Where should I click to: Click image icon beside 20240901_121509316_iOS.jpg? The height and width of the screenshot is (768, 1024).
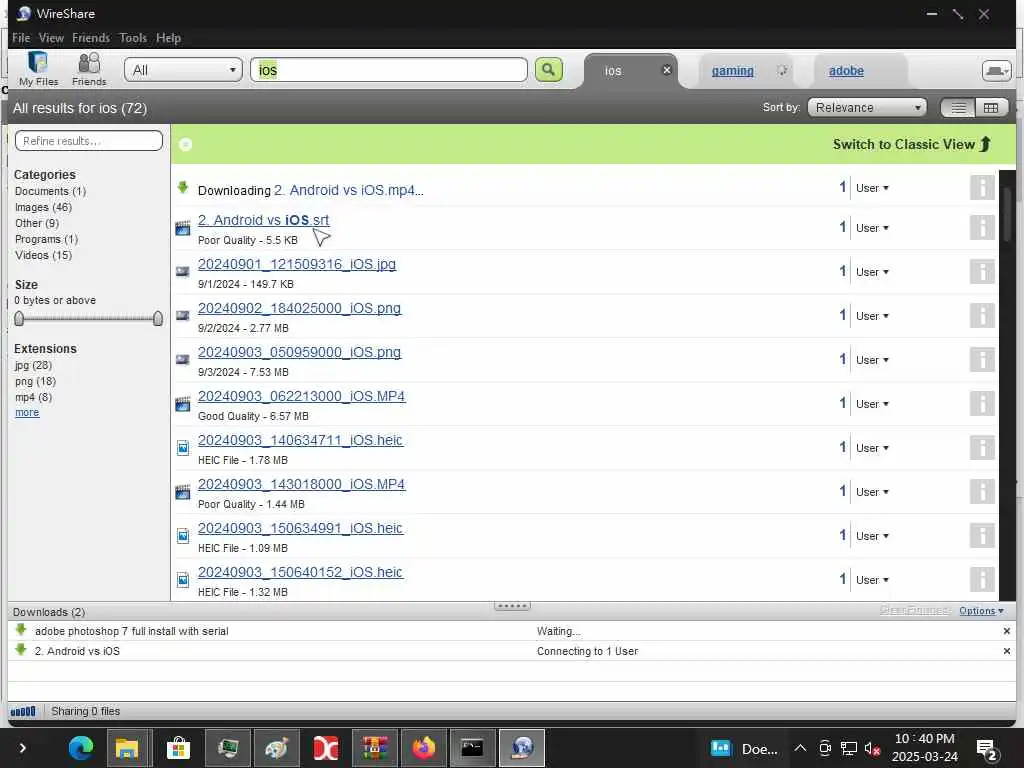[x=183, y=272]
